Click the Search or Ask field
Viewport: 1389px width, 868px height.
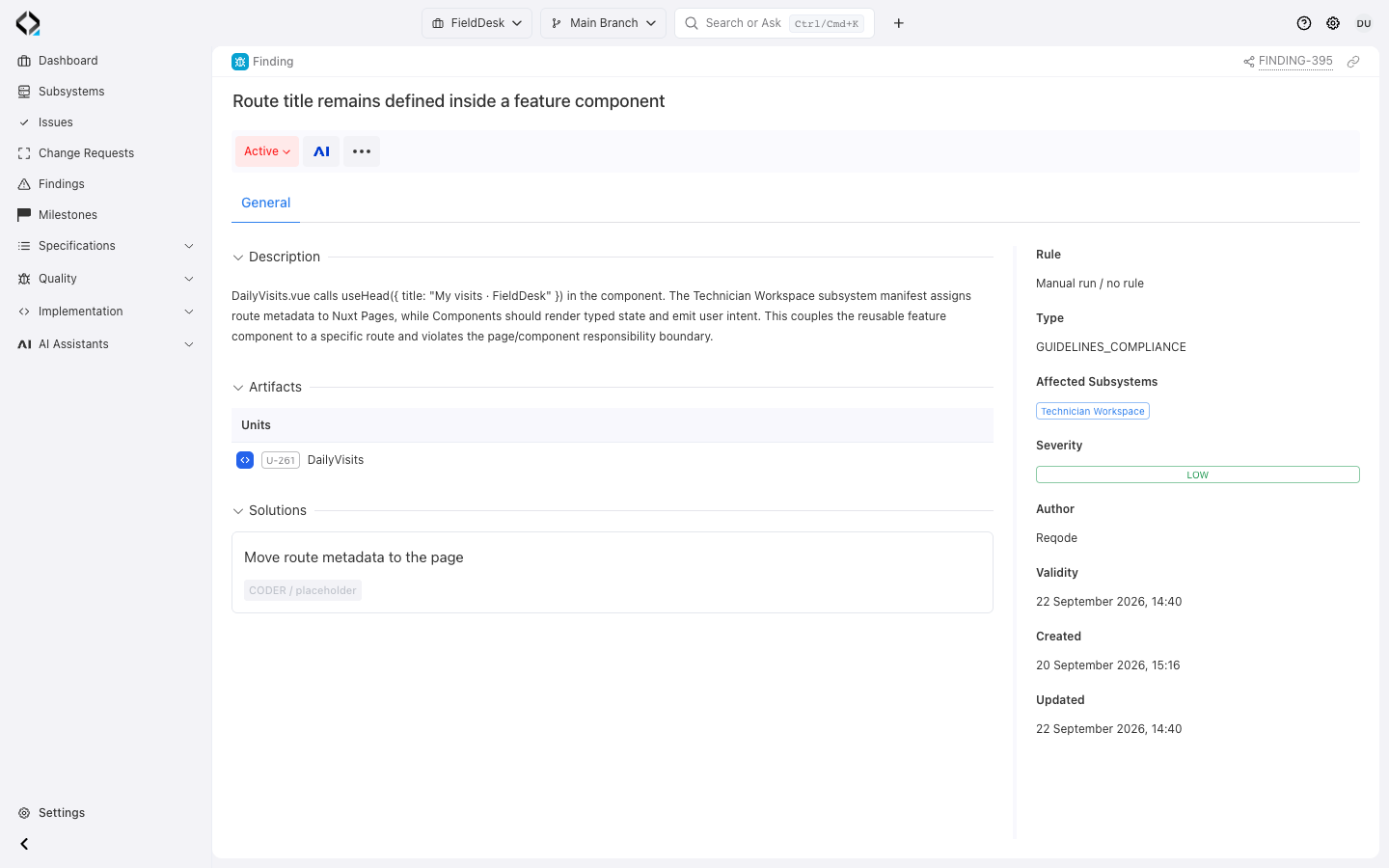click(x=775, y=23)
